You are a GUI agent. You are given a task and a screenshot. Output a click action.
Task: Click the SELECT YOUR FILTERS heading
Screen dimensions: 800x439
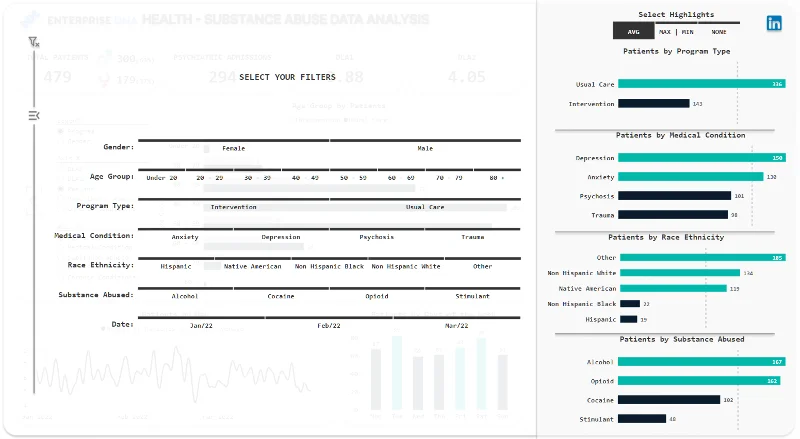point(287,77)
